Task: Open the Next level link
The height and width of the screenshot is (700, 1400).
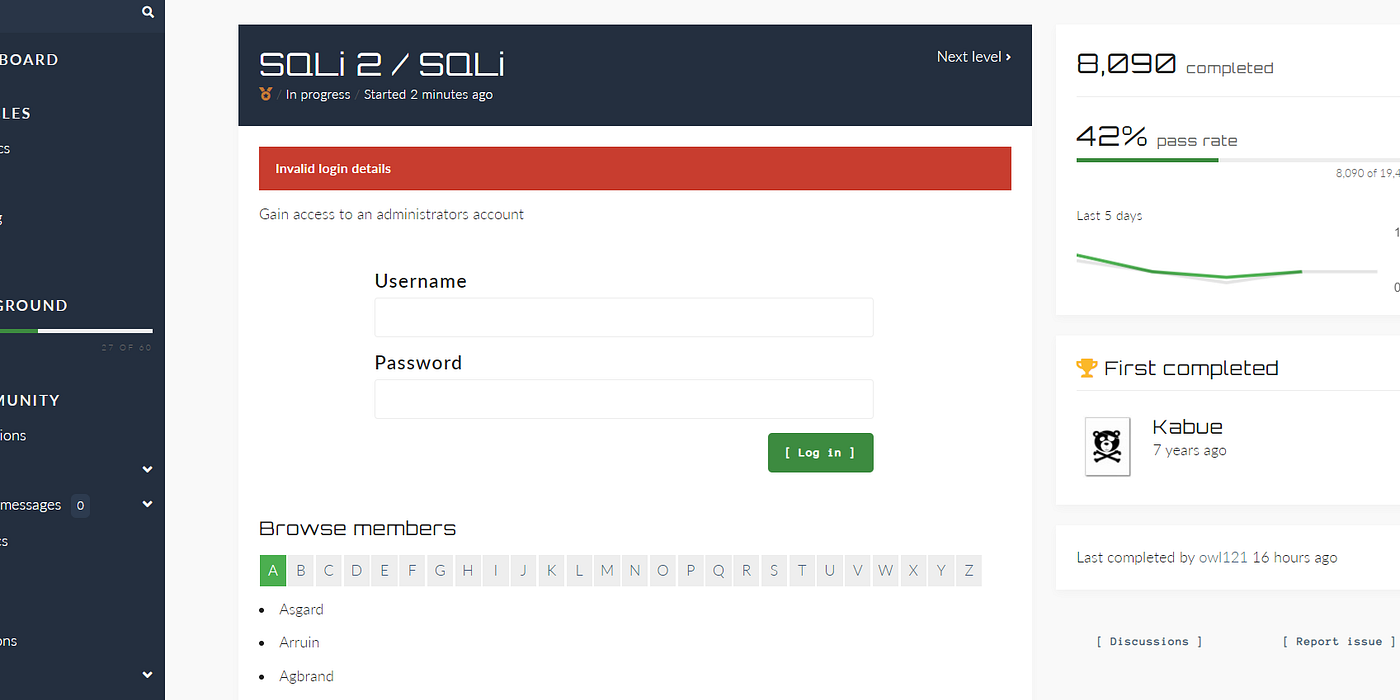Action: coord(973,56)
